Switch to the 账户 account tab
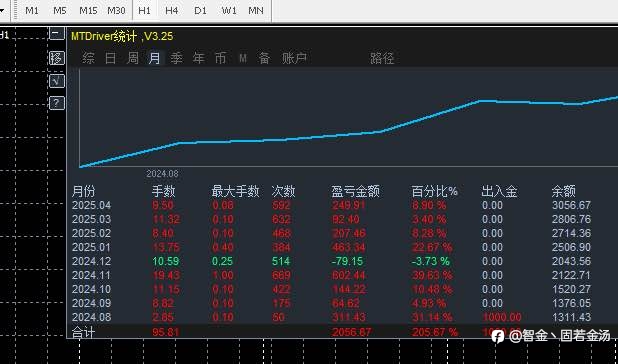The image size is (618, 364). click(294, 59)
